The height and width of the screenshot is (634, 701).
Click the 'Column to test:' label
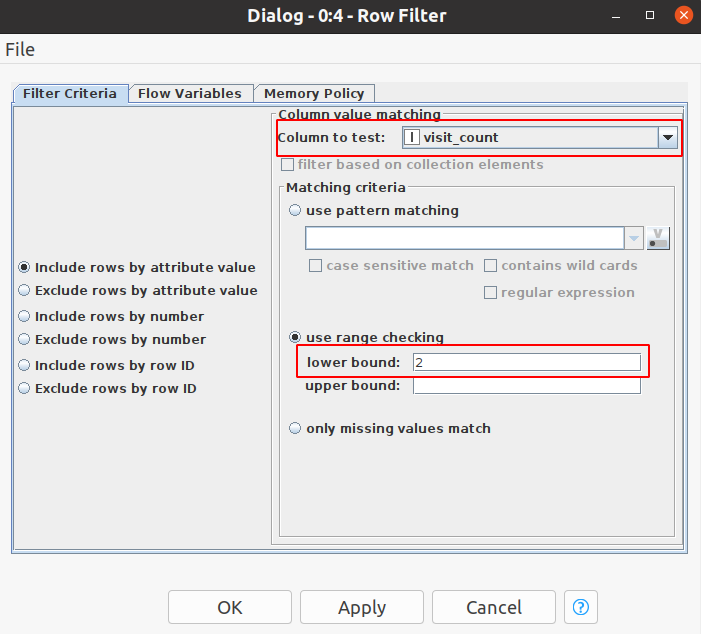(x=331, y=137)
